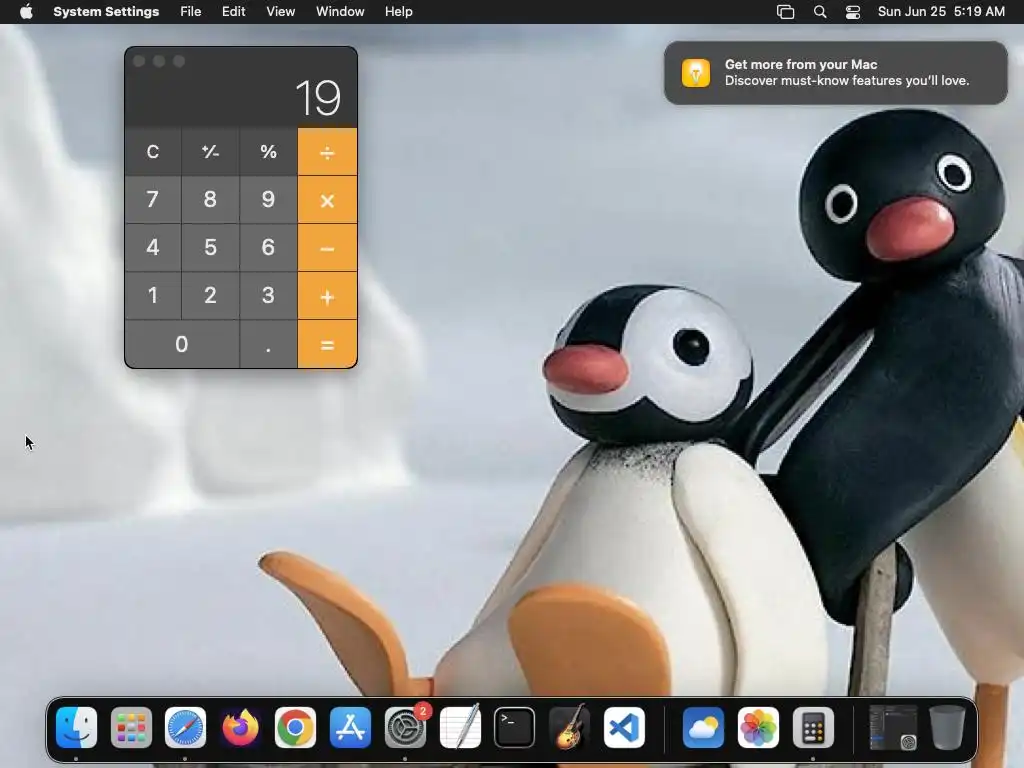Click digit 6 on Calculator
This screenshot has width=1024, height=768.
pyautogui.click(x=268, y=248)
